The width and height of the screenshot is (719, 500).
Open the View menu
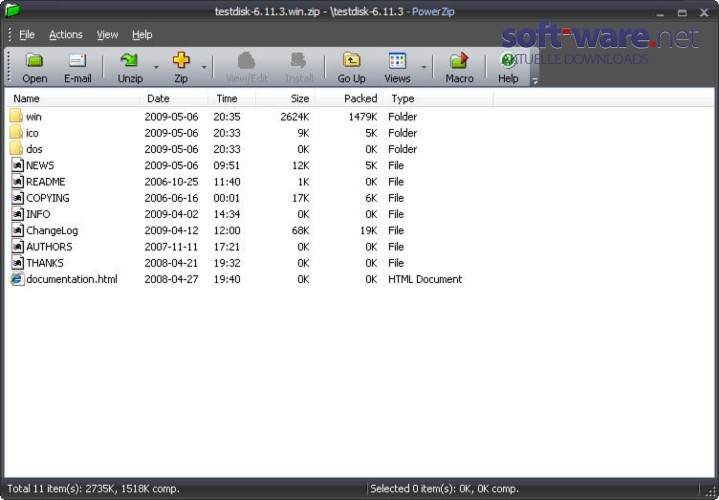pos(107,34)
